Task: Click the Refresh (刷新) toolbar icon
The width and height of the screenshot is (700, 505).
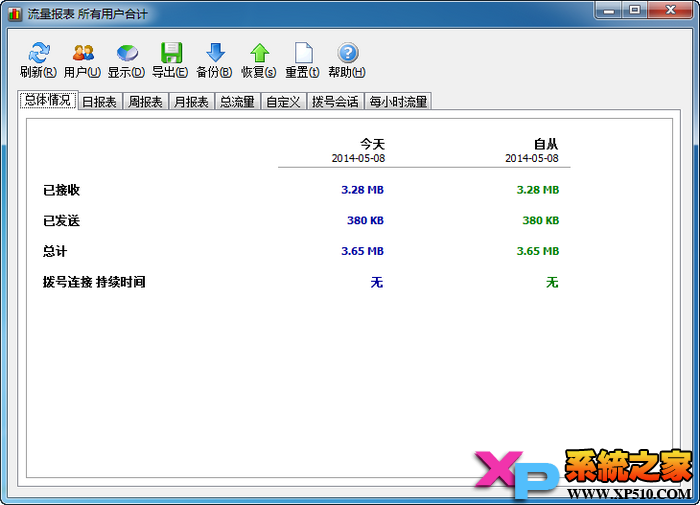Action: pyautogui.click(x=39, y=53)
